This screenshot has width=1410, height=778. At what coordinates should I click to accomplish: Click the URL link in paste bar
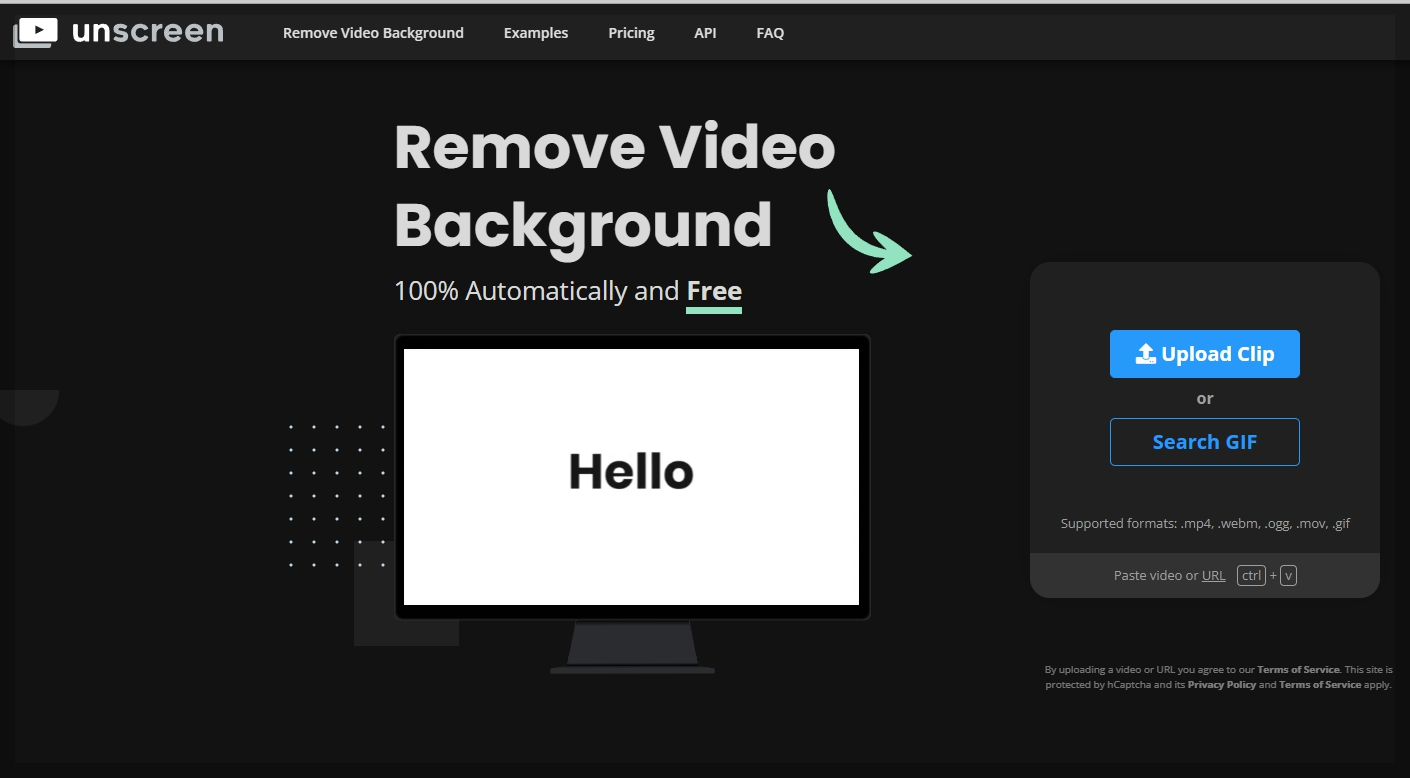coord(1213,576)
